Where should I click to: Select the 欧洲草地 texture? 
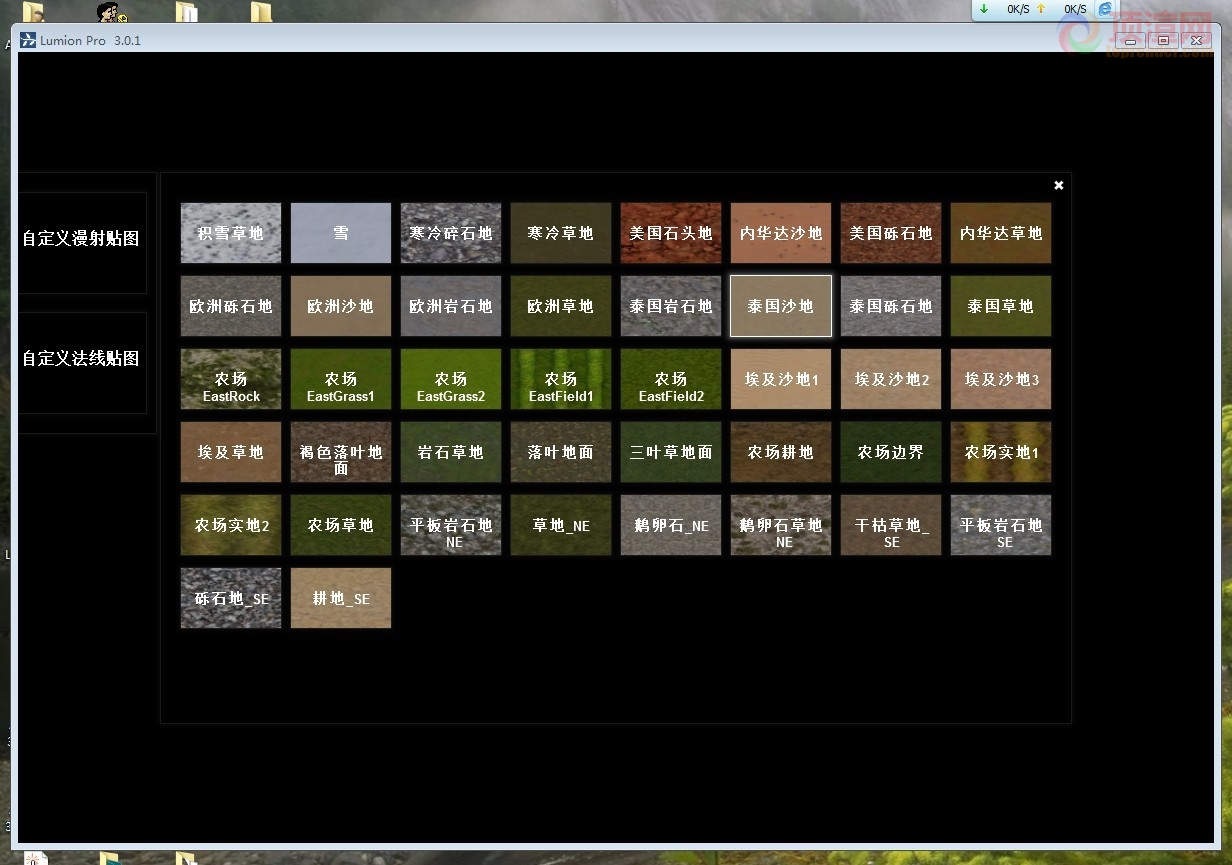click(561, 306)
